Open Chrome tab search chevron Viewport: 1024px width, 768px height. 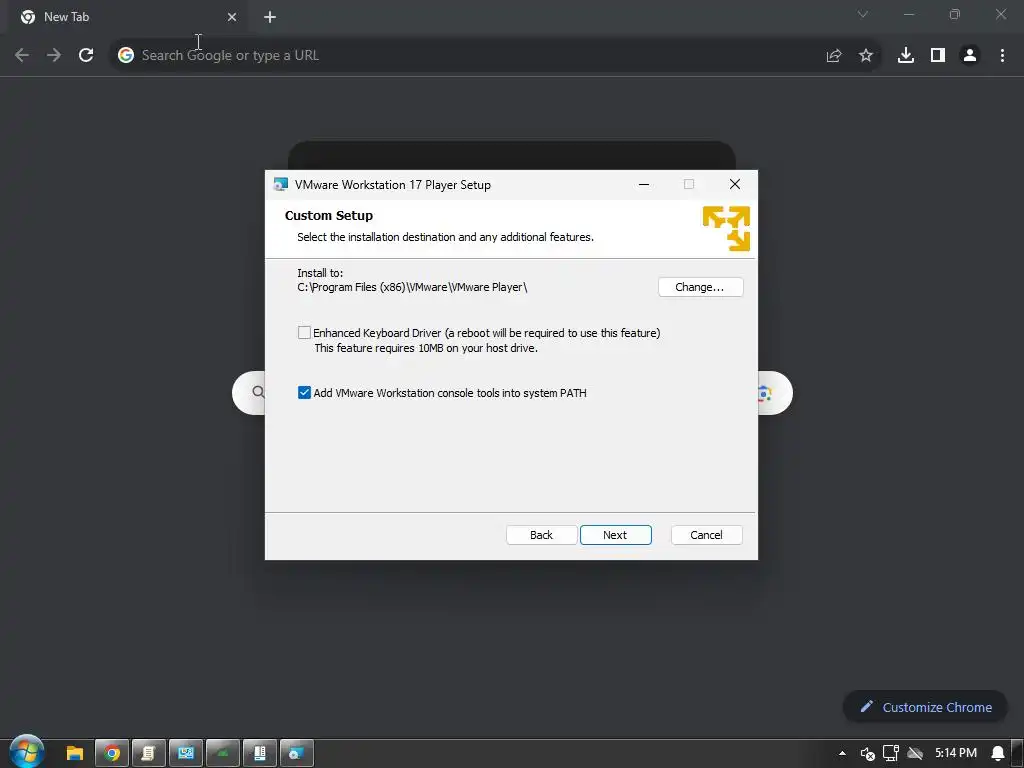[863, 14]
